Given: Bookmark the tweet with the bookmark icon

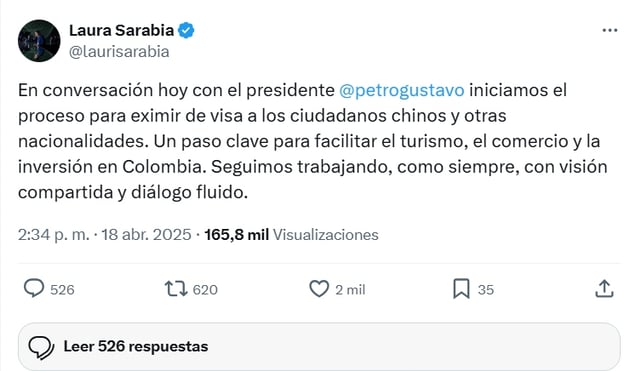Looking at the screenshot, I should (461, 289).
